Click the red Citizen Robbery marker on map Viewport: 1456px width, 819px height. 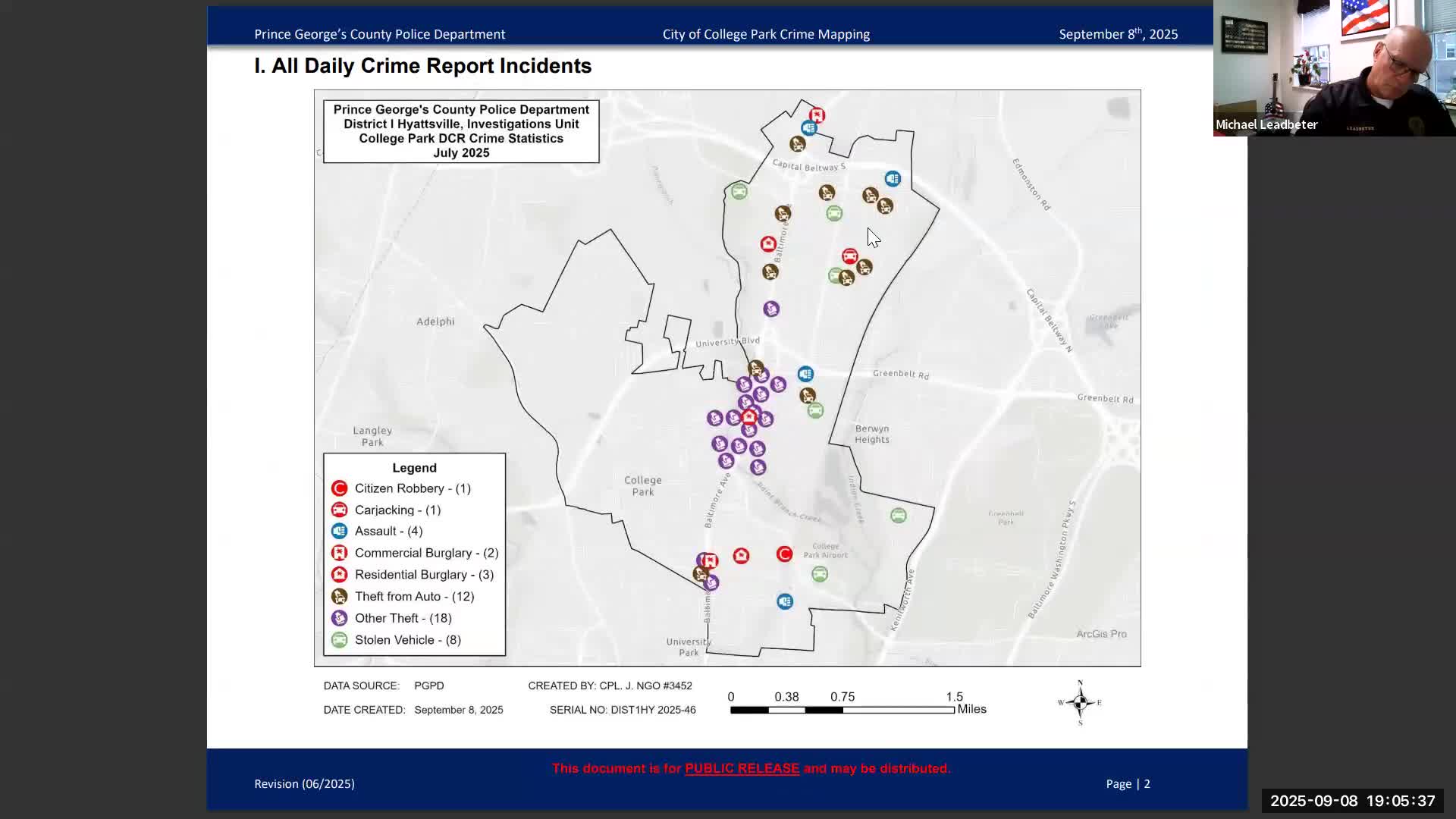[784, 554]
